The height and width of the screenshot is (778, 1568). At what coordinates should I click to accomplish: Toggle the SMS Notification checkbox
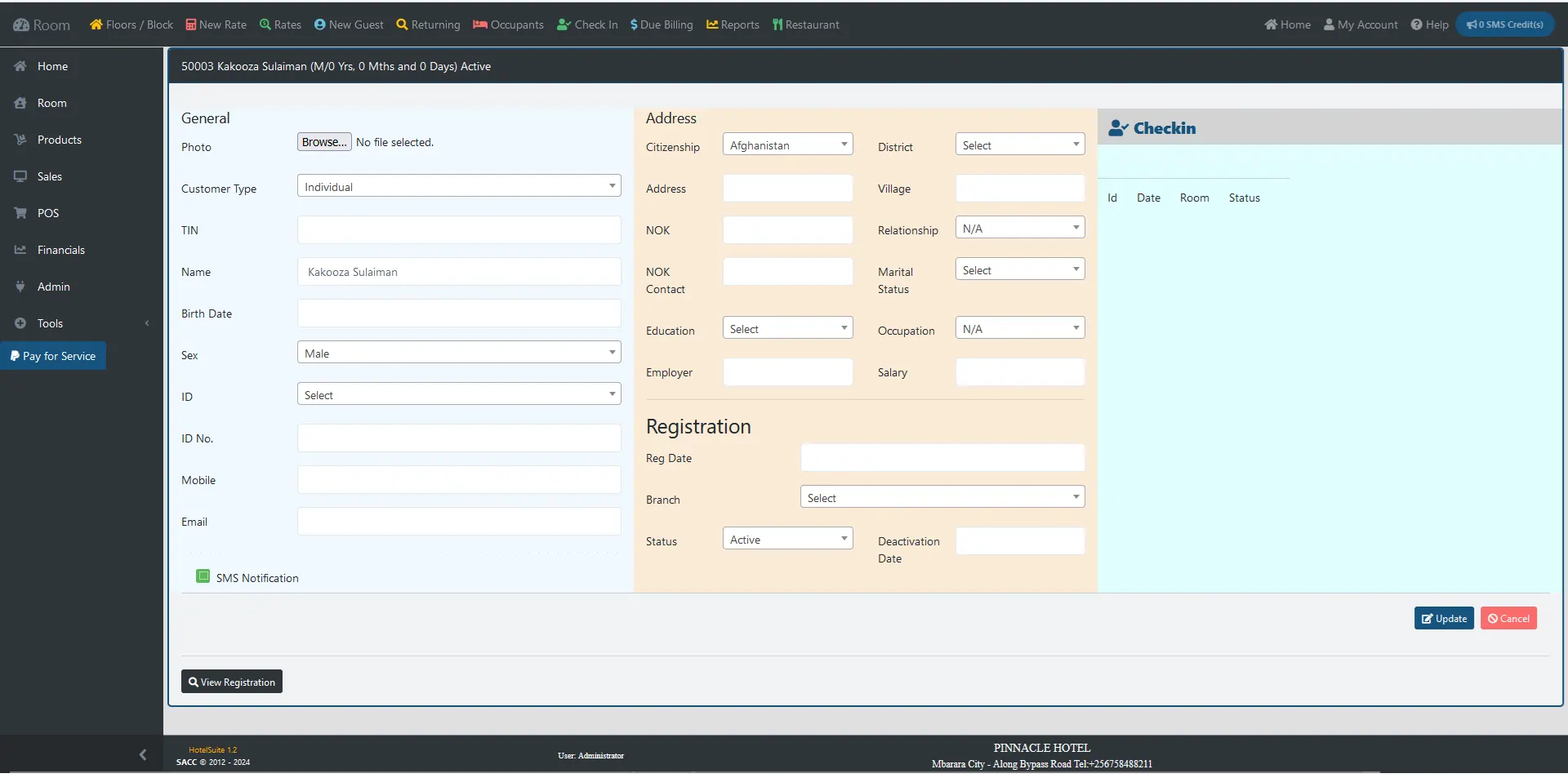pyautogui.click(x=203, y=576)
